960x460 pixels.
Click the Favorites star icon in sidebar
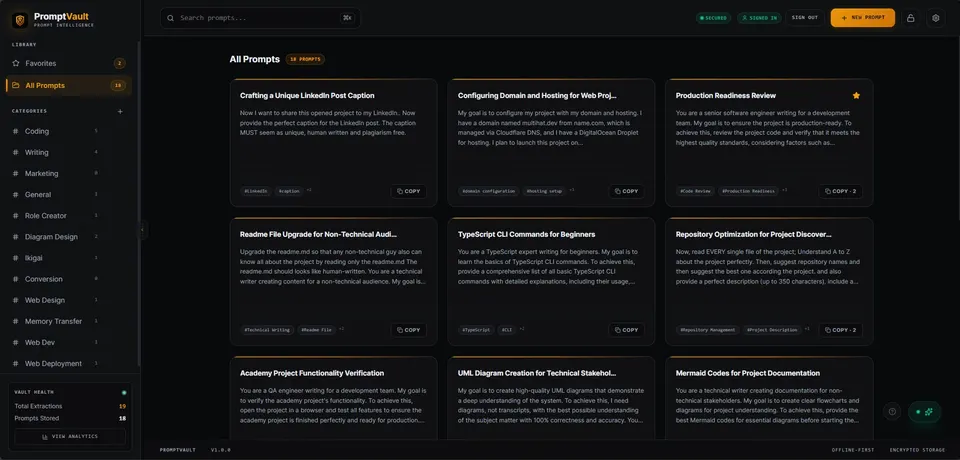click(16, 63)
